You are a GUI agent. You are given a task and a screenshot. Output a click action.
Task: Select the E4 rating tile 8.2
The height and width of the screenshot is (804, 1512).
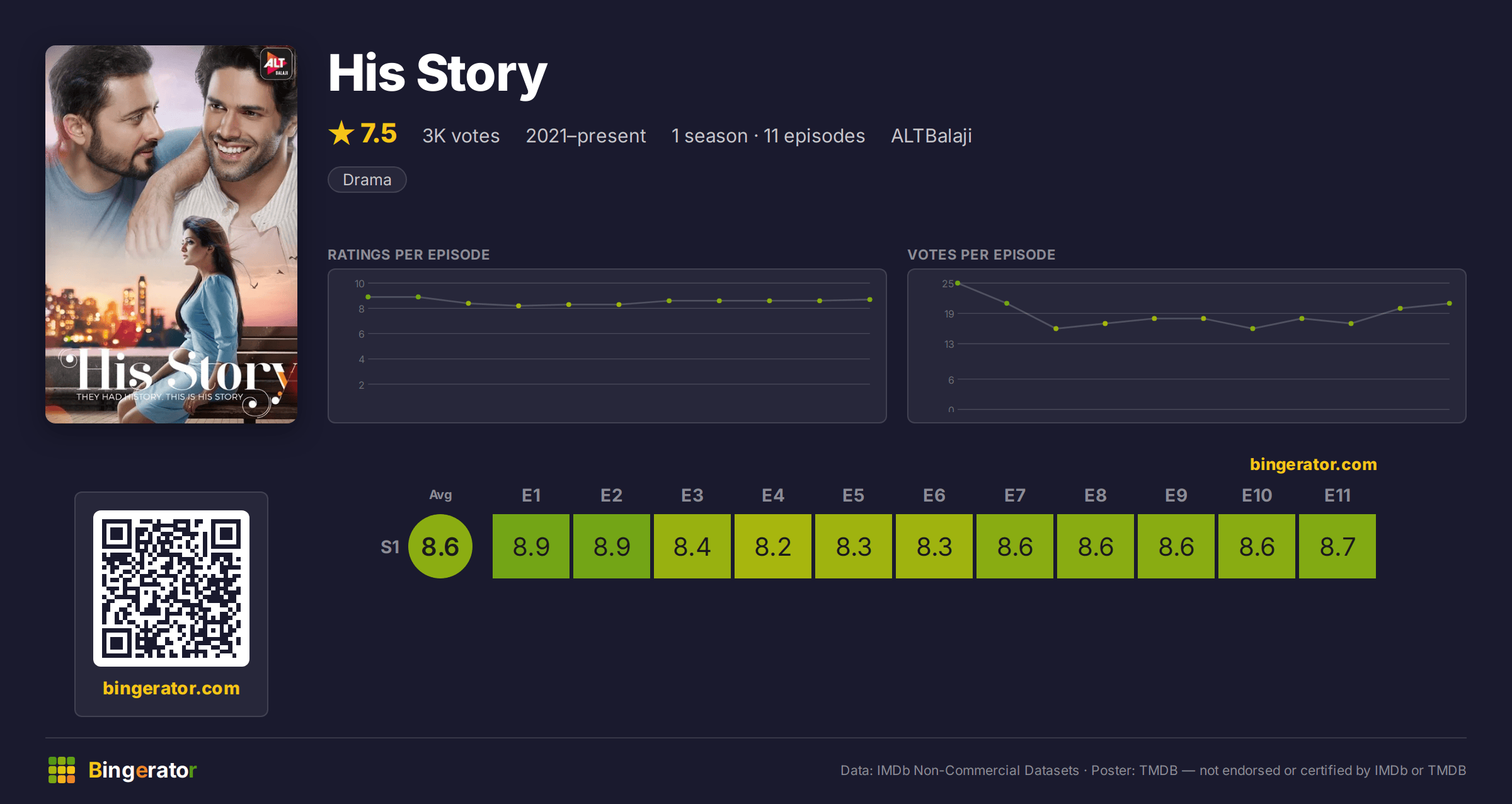tap(773, 546)
